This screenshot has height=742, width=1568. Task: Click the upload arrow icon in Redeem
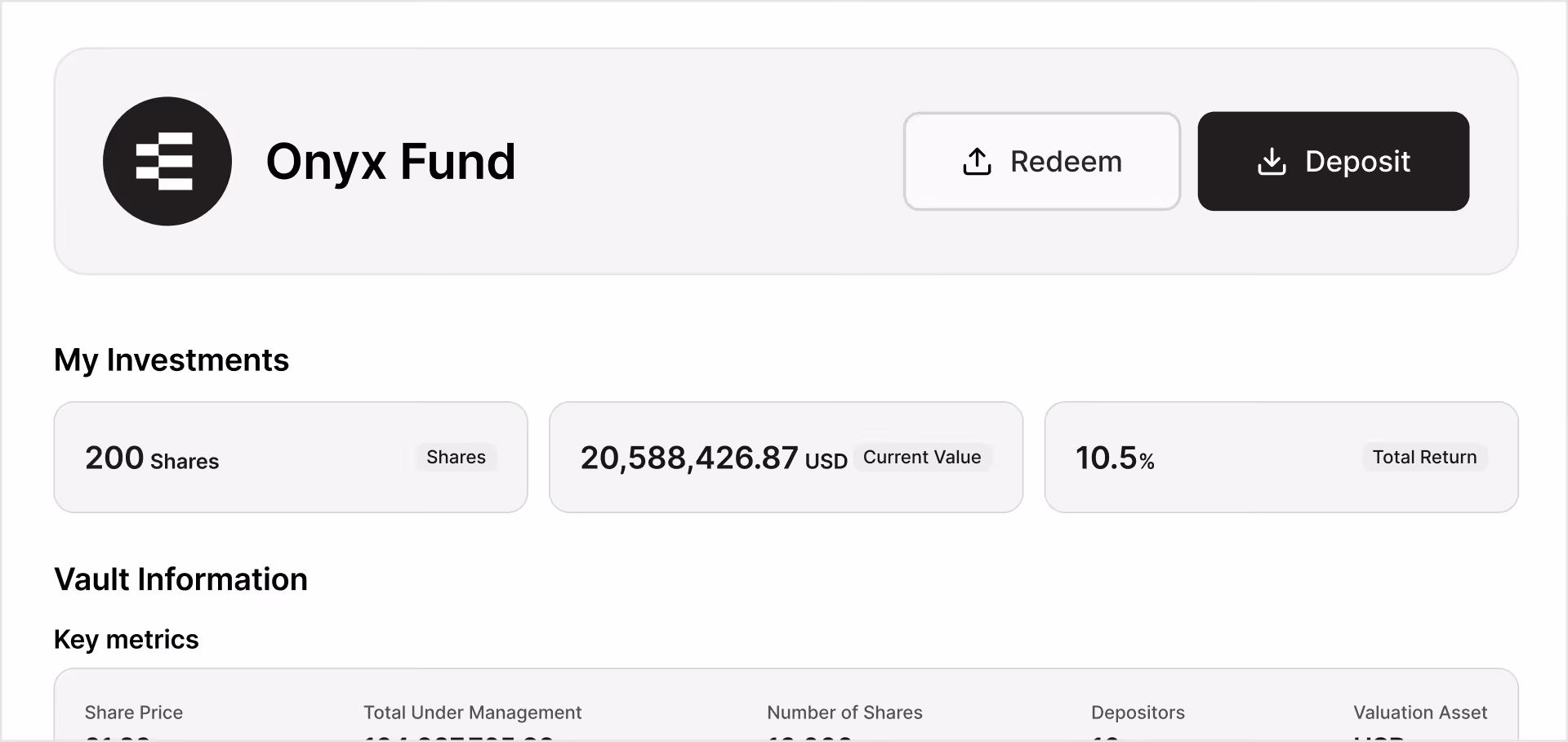(977, 162)
